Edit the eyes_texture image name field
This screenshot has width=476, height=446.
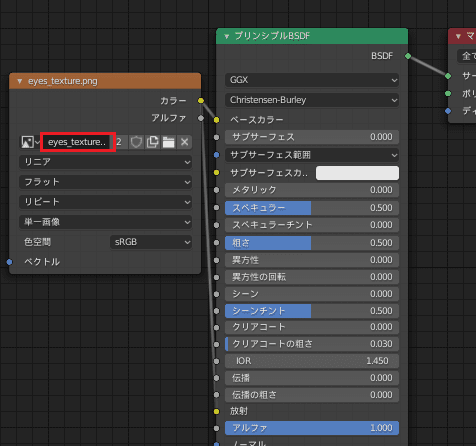78,142
